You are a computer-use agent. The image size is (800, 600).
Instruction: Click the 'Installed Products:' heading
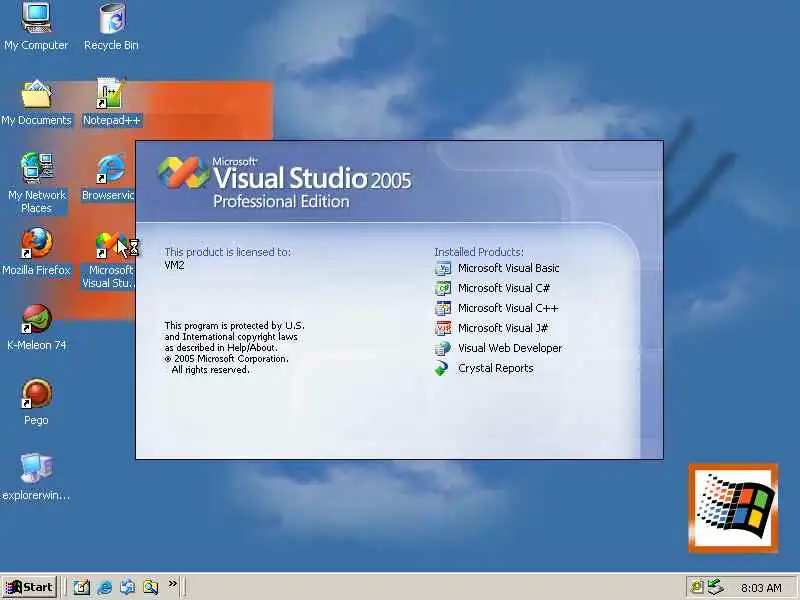[x=479, y=252]
